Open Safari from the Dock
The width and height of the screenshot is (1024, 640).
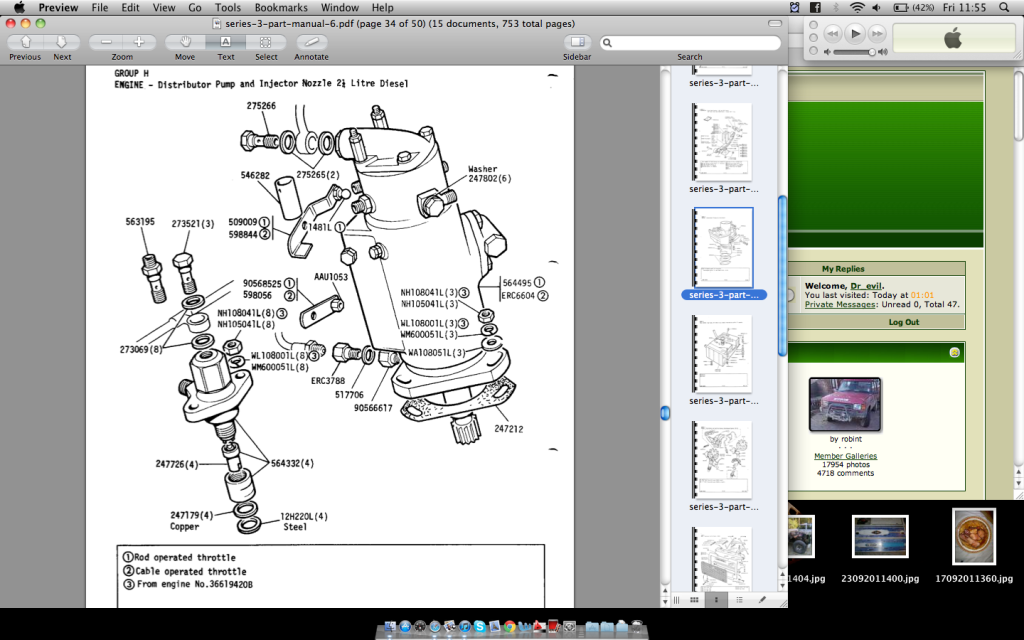[435, 626]
